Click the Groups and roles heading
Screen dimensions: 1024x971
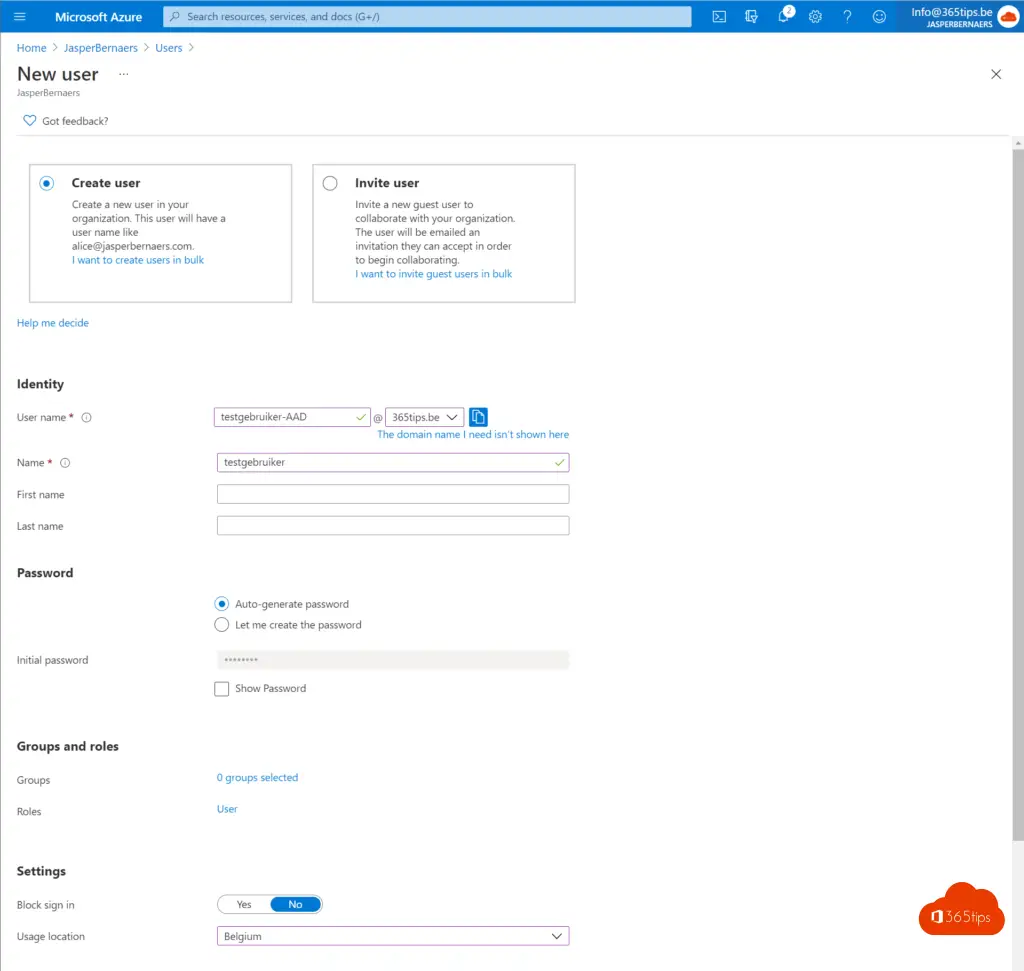click(x=68, y=746)
